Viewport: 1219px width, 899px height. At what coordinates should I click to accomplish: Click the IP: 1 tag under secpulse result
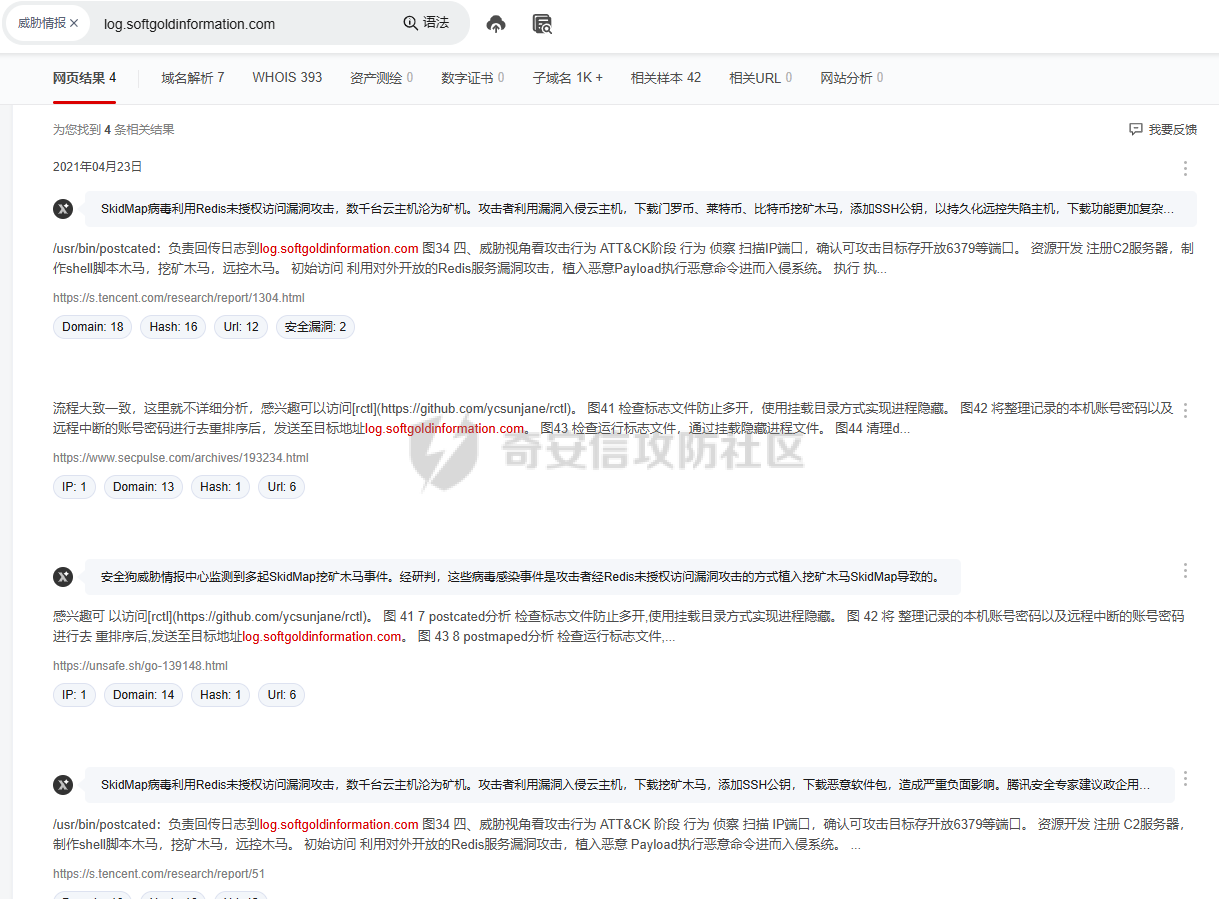point(75,487)
